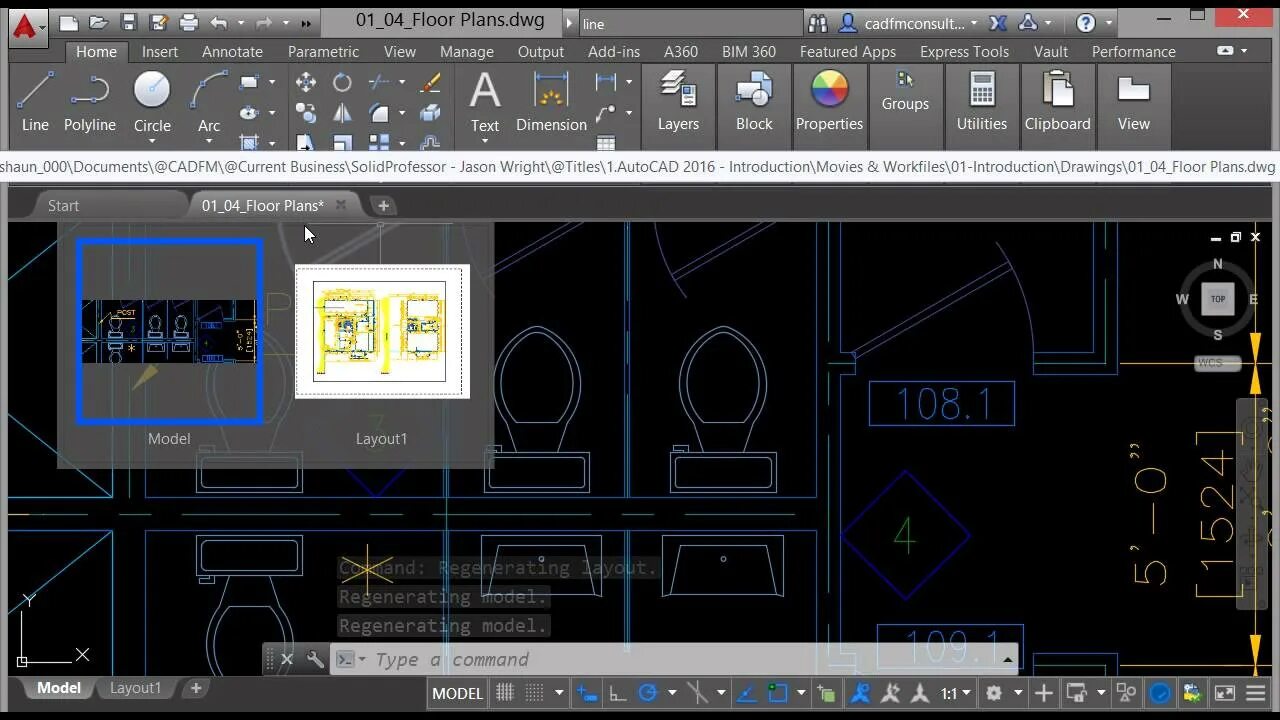Click the Undo arrow
The width and height of the screenshot is (1280, 720).
219,22
